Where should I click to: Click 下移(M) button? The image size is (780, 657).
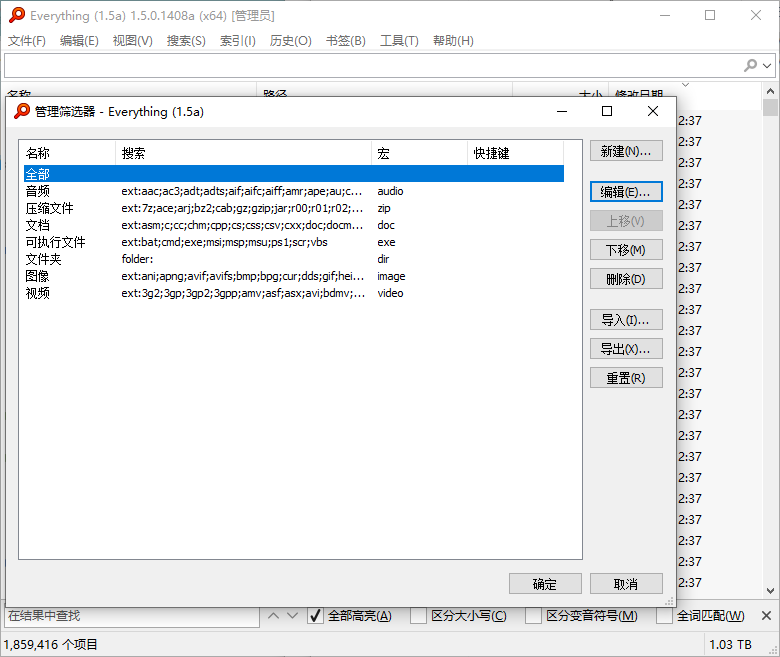point(626,250)
